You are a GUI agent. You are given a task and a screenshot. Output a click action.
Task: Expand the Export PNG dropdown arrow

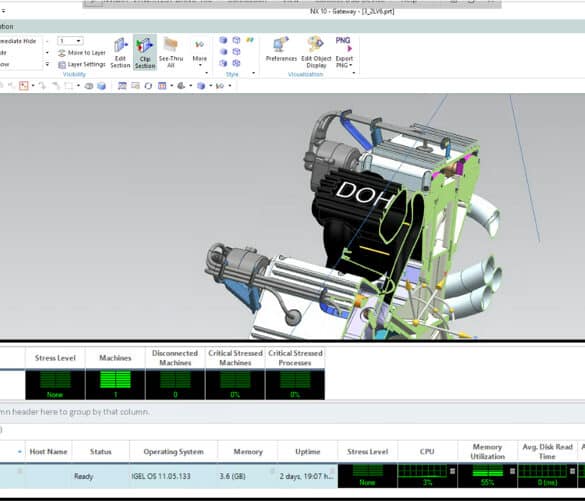coord(351,65)
